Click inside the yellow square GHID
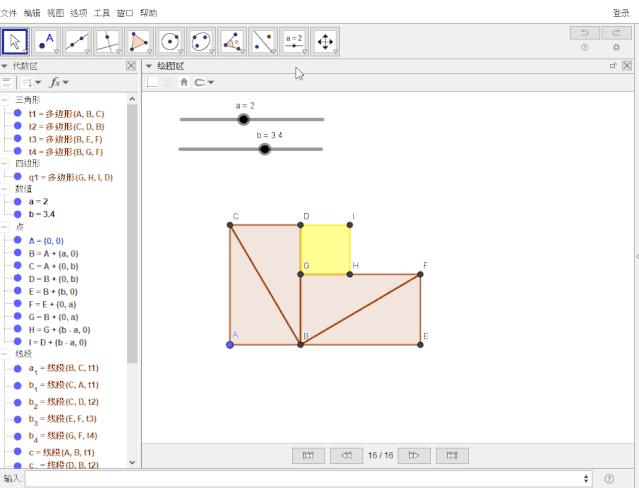 tap(325, 250)
